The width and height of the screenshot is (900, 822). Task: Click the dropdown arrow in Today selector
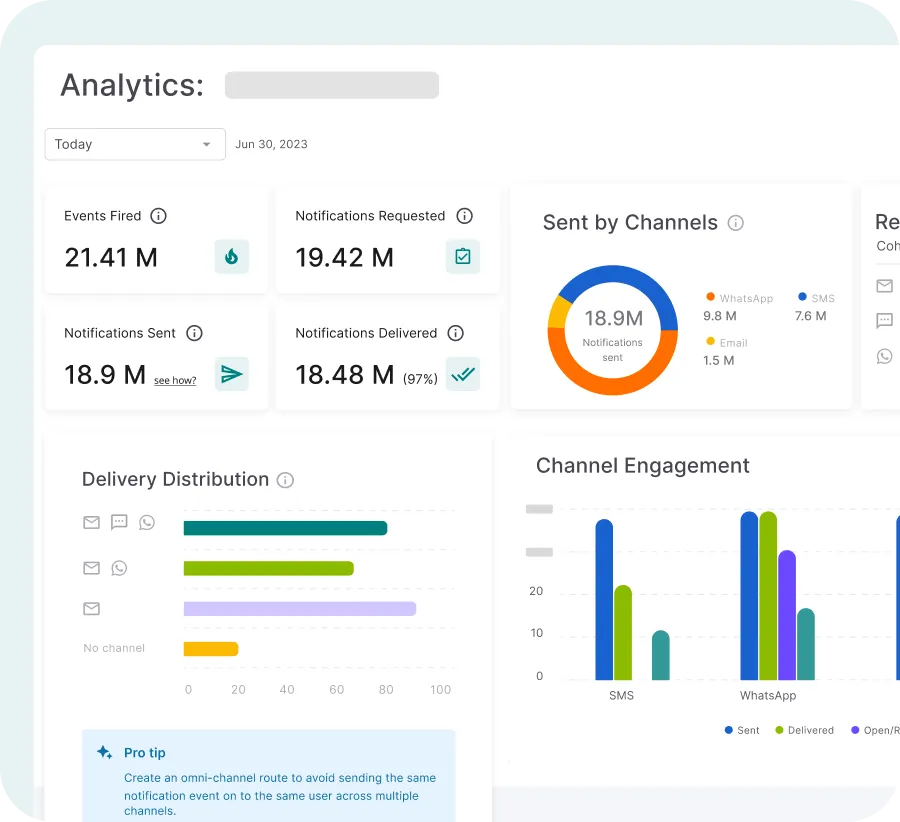click(x=207, y=144)
